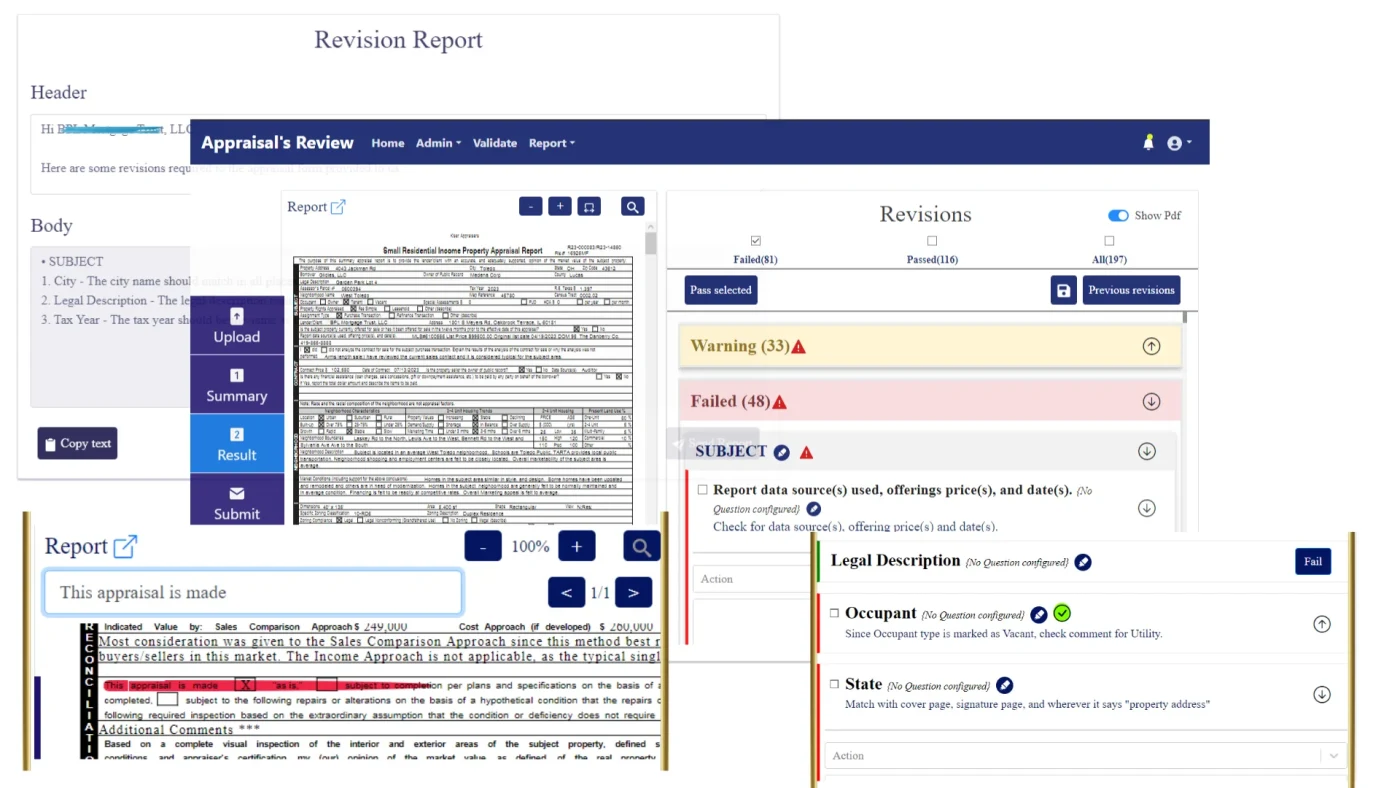This screenshot has width=1400, height=788.
Task: Click the save revisions disk icon
Action: coord(1063,290)
